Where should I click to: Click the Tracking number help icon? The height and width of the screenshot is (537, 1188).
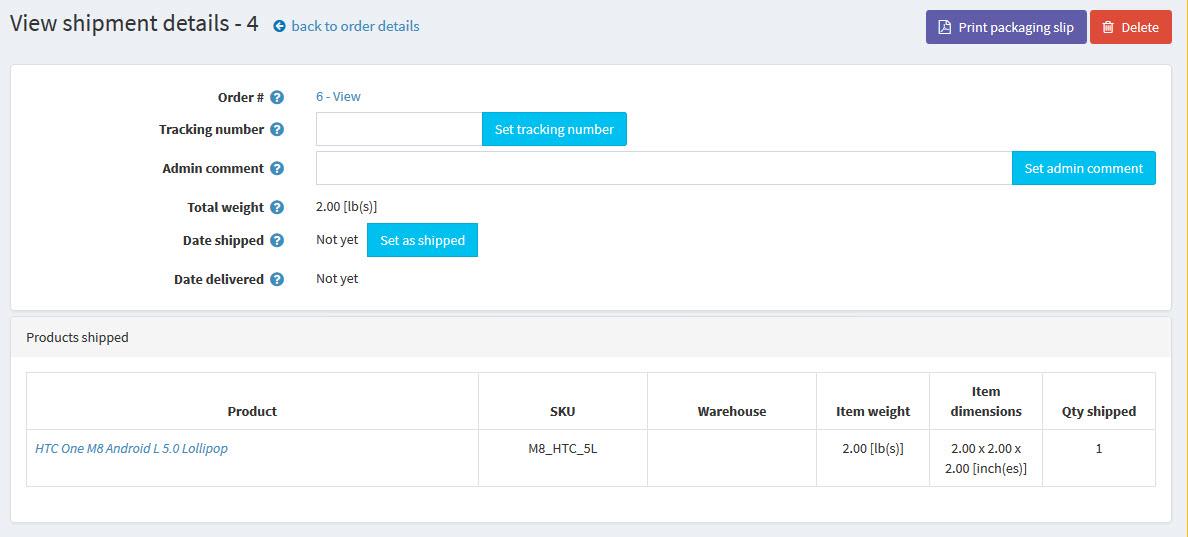277,130
